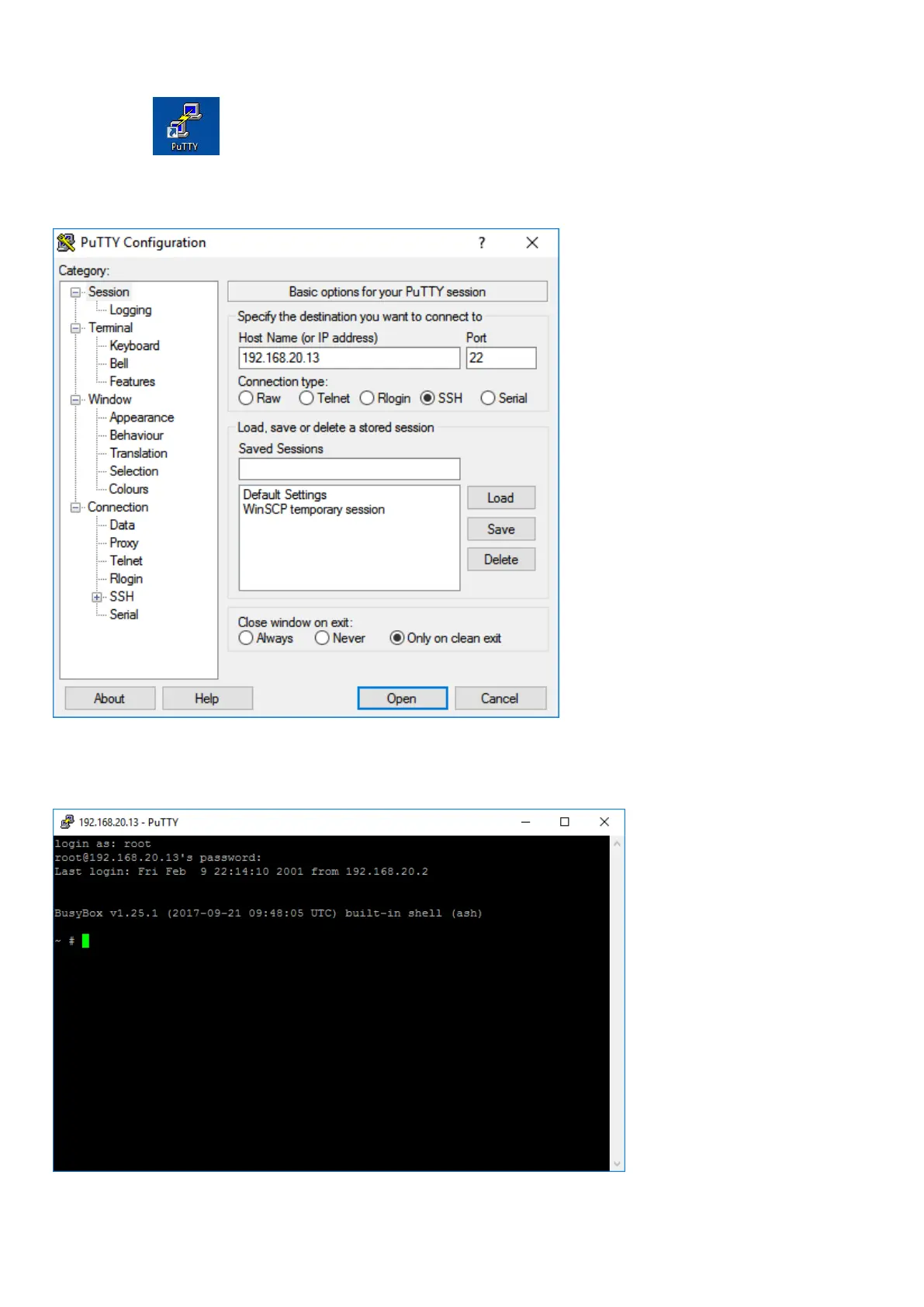
Task: Click the "Last login" line in terminal
Action: pos(241,872)
